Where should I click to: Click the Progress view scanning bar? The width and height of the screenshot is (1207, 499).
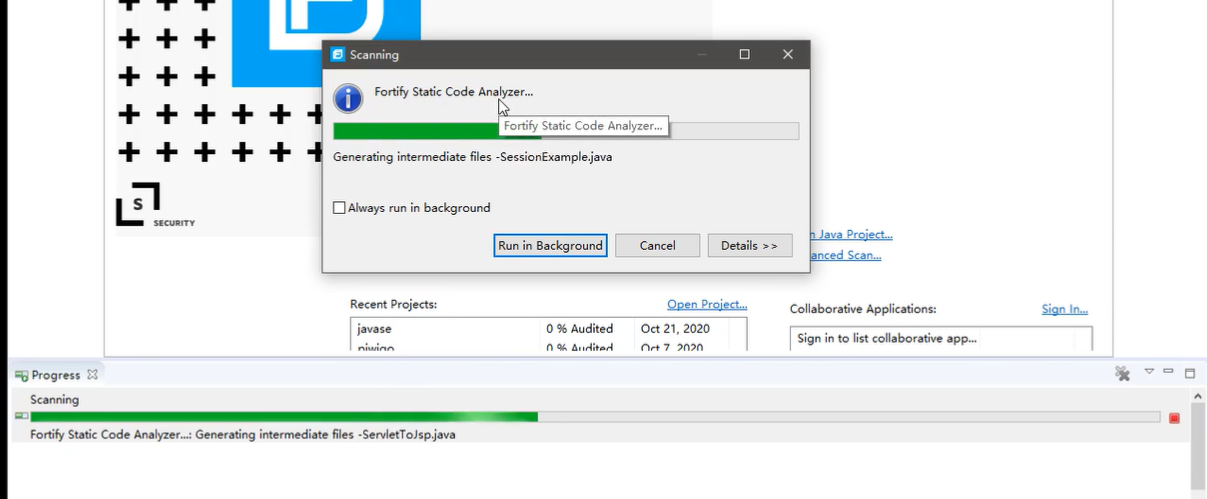[x=595, y=417]
